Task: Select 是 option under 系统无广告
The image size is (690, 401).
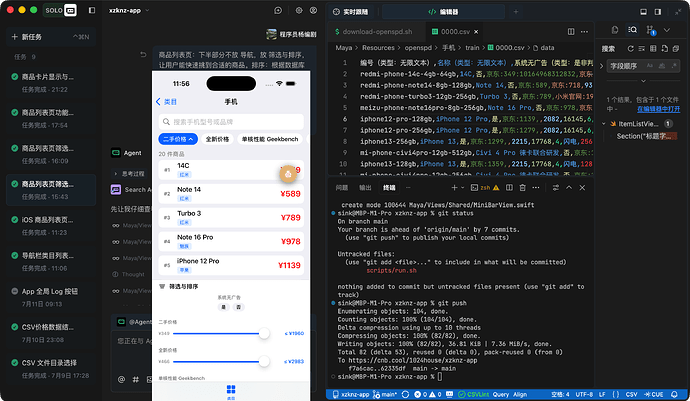Action: [x=224, y=307]
